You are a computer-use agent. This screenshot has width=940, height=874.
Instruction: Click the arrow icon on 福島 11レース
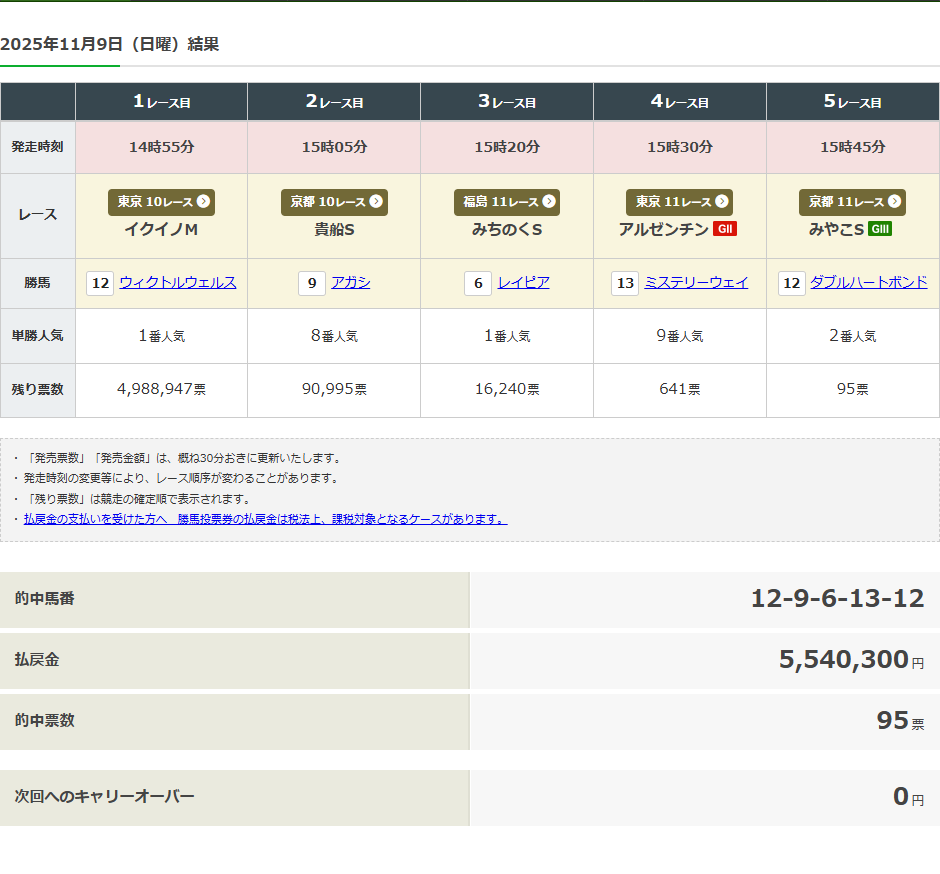click(548, 202)
